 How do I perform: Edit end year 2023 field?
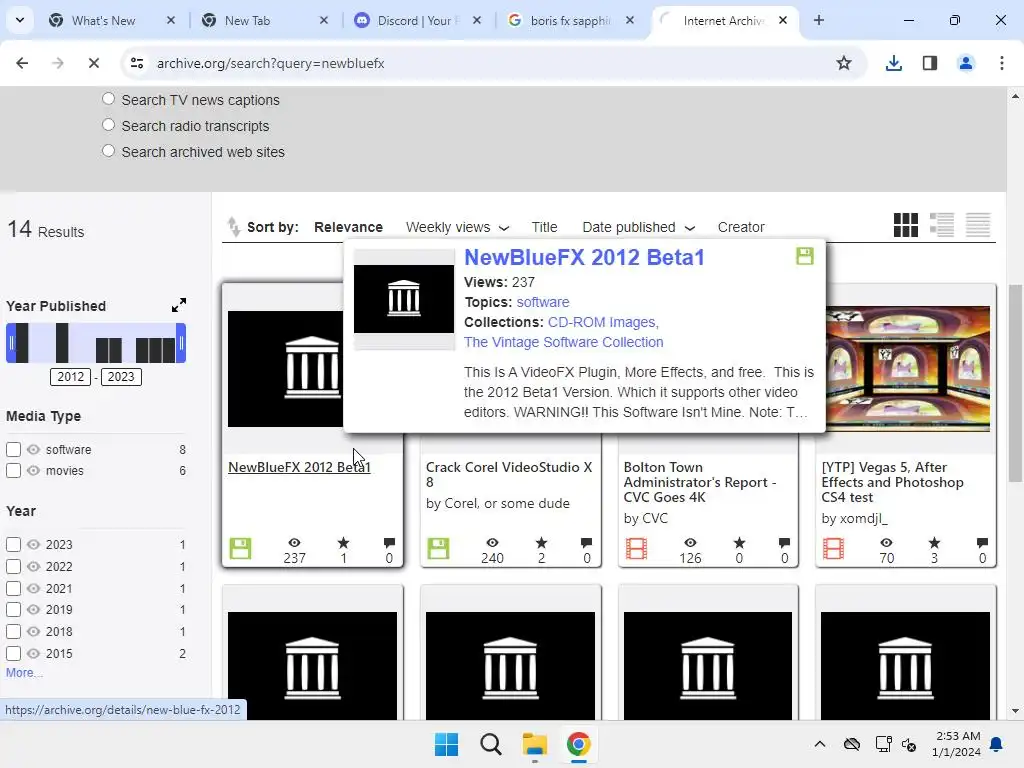coord(121,377)
